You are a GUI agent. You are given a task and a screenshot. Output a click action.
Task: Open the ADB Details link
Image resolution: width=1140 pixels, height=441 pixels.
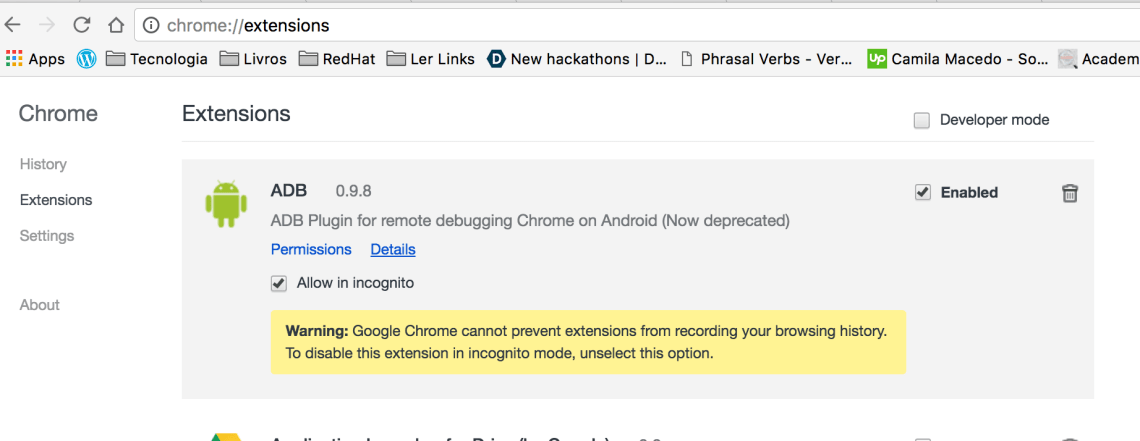(x=393, y=249)
